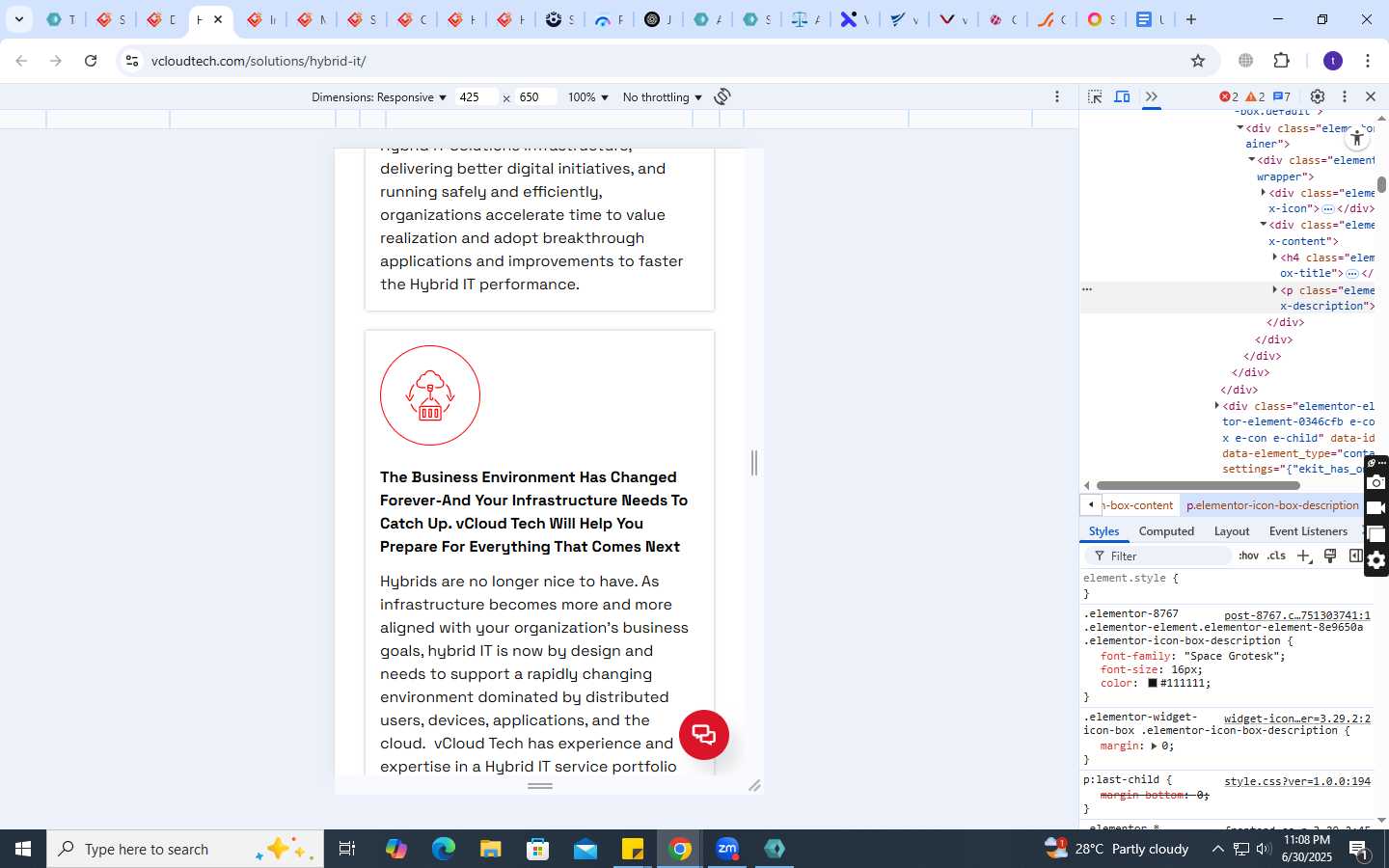Bookmark this page with the star icon
This screenshot has height=868, width=1389.
pyautogui.click(x=1198, y=61)
